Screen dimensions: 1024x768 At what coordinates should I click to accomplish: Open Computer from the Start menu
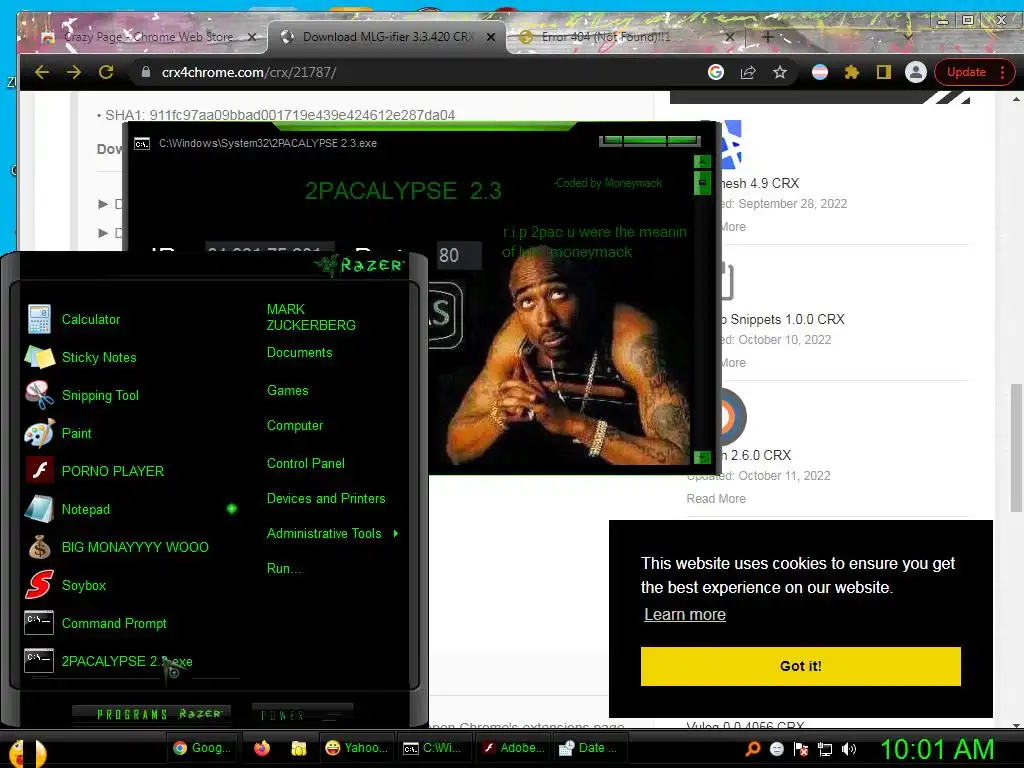[295, 426]
